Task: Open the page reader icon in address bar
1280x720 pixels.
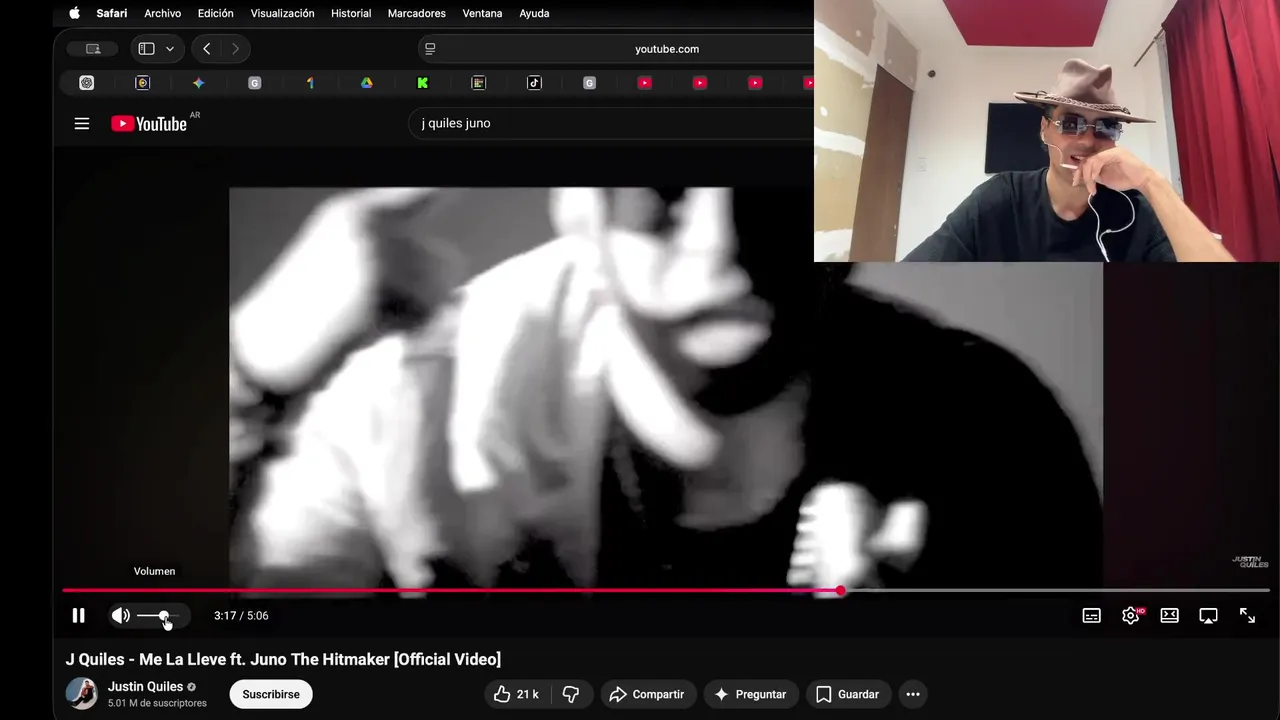Action: pos(430,49)
